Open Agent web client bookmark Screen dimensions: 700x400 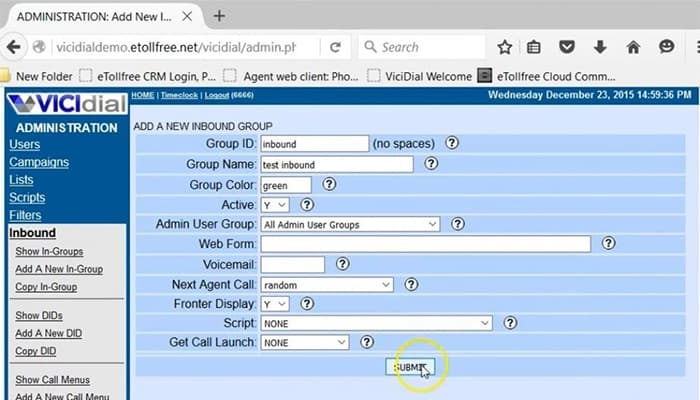click(291, 76)
